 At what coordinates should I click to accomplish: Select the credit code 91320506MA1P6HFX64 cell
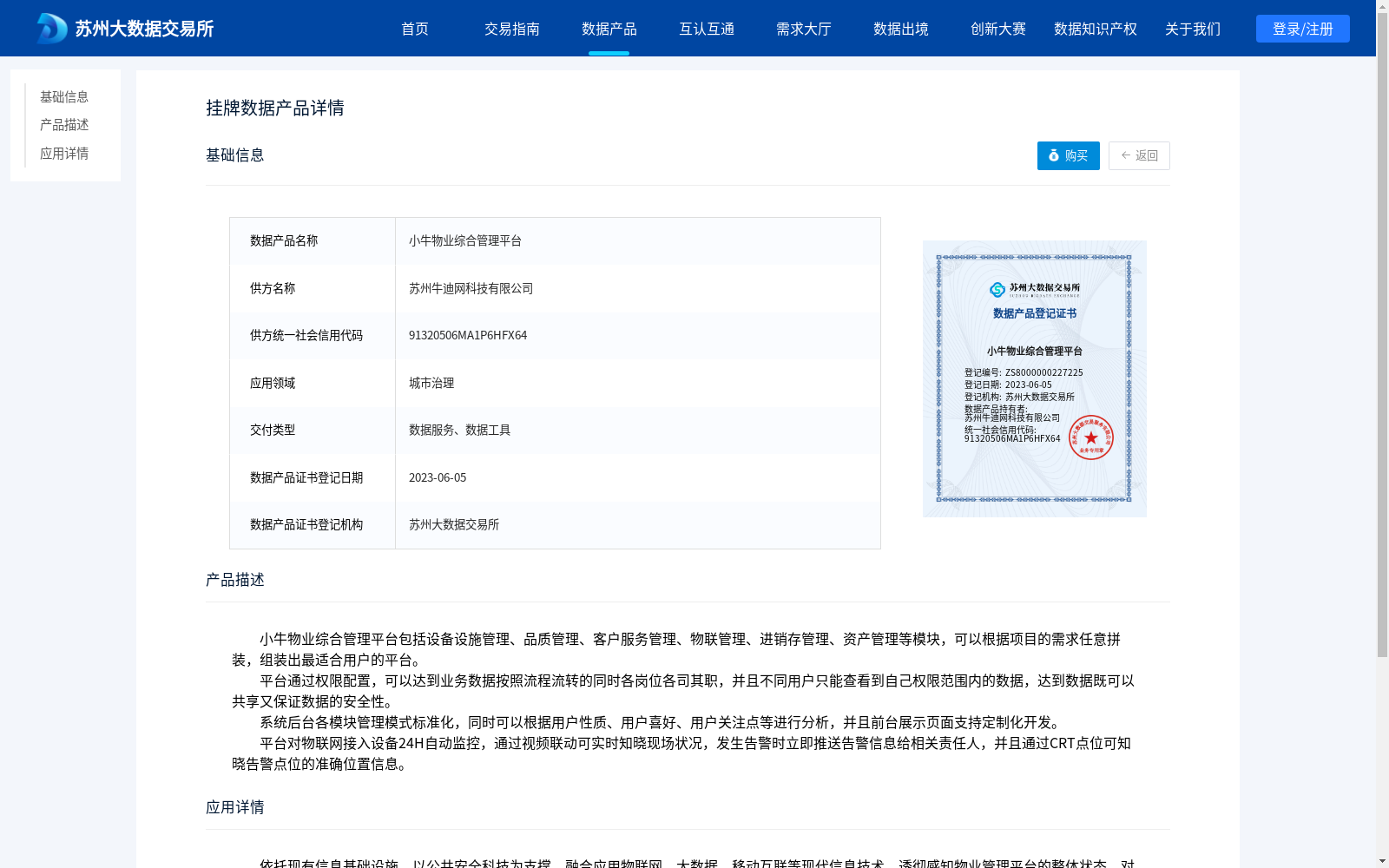click(638, 336)
